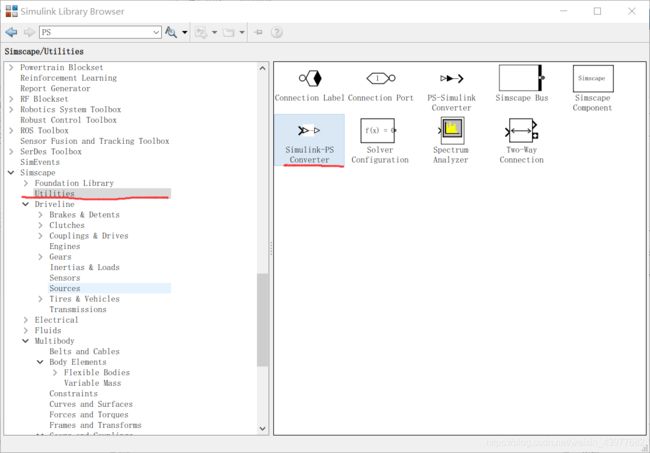The image size is (650, 453).
Task: Open the add-to-model dropdown arrow
Action: pos(214,32)
